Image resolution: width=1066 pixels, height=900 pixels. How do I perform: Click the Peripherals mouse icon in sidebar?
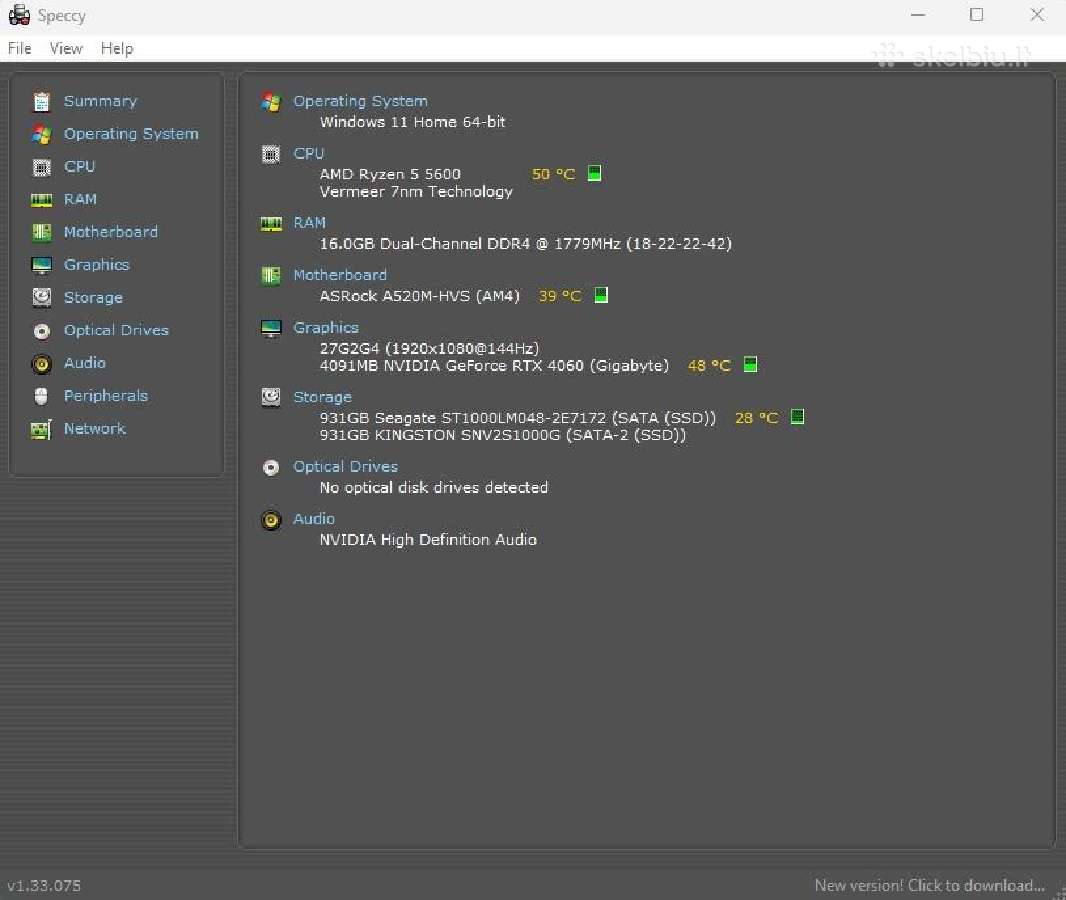[41, 396]
